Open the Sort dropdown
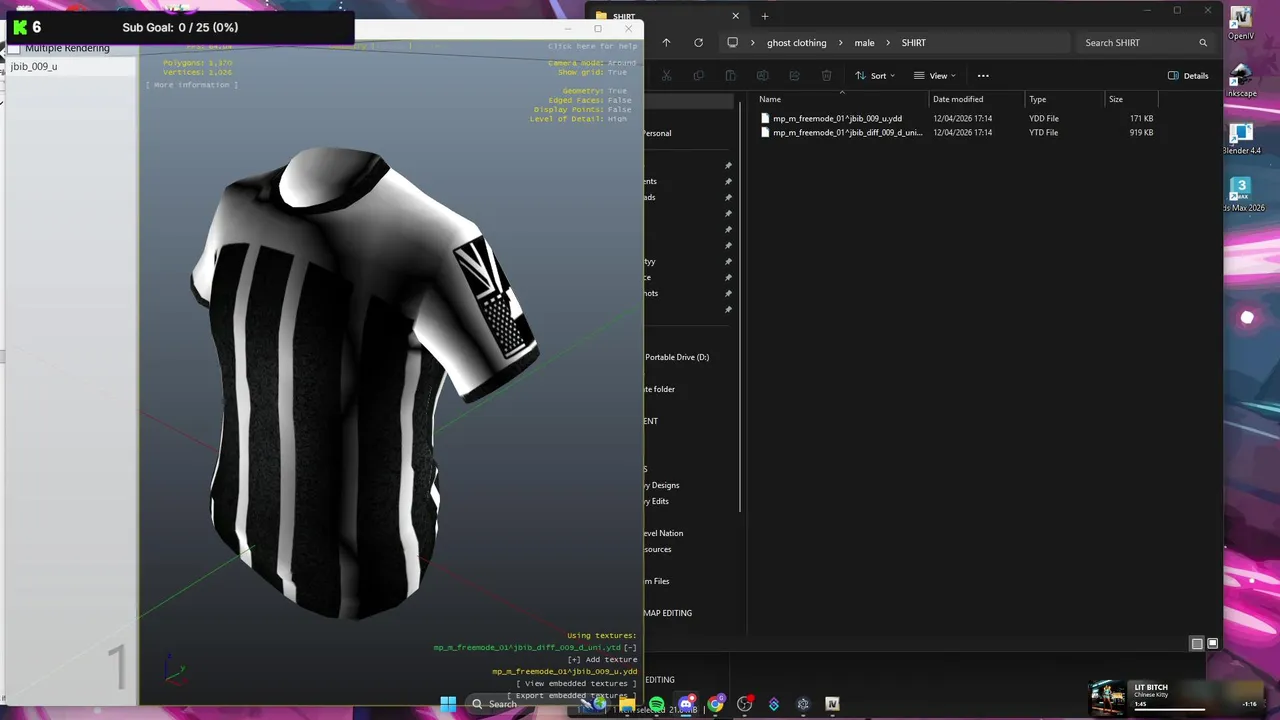Viewport: 1280px width, 720px height. coord(875,76)
